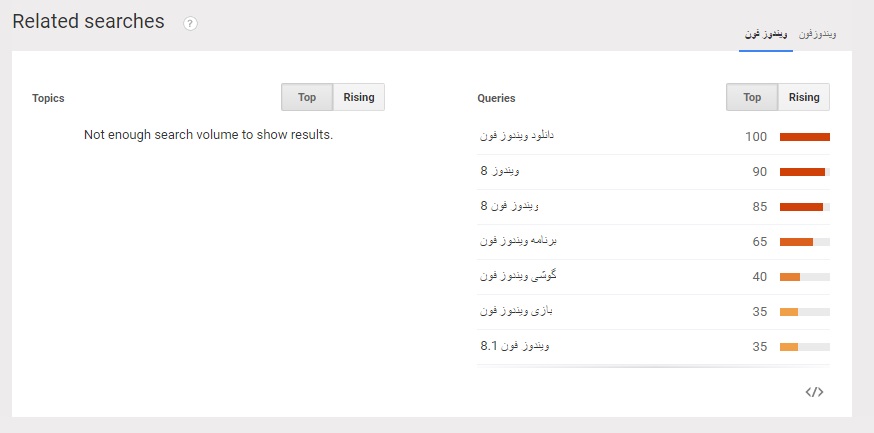Open the query دانلود ویندوز فون
This screenshot has height=433, width=874.
tap(516, 136)
